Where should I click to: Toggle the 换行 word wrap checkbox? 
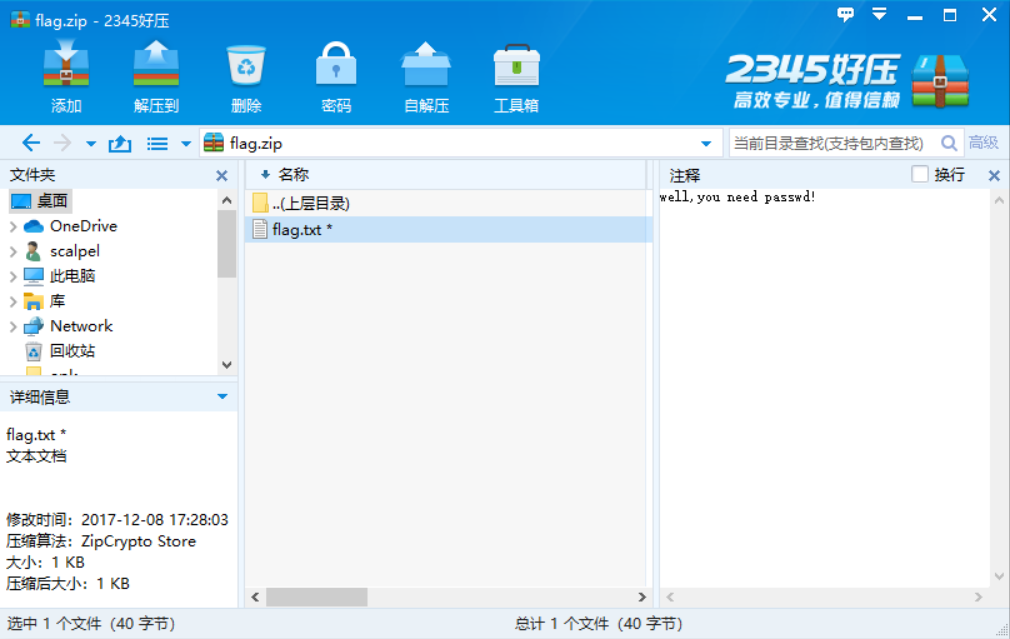pyautogui.click(x=920, y=175)
